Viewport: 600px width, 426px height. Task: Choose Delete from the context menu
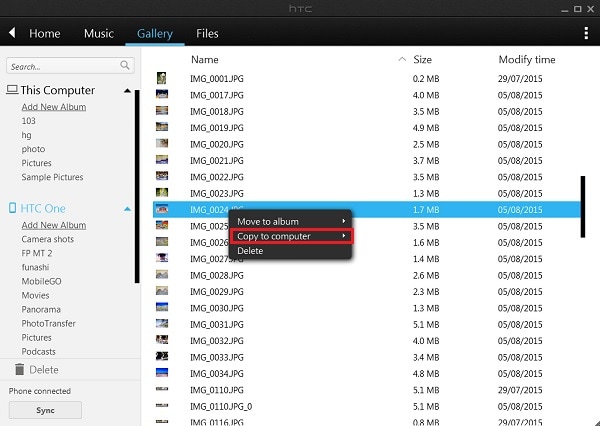pyautogui.click(x=290, y=251)
